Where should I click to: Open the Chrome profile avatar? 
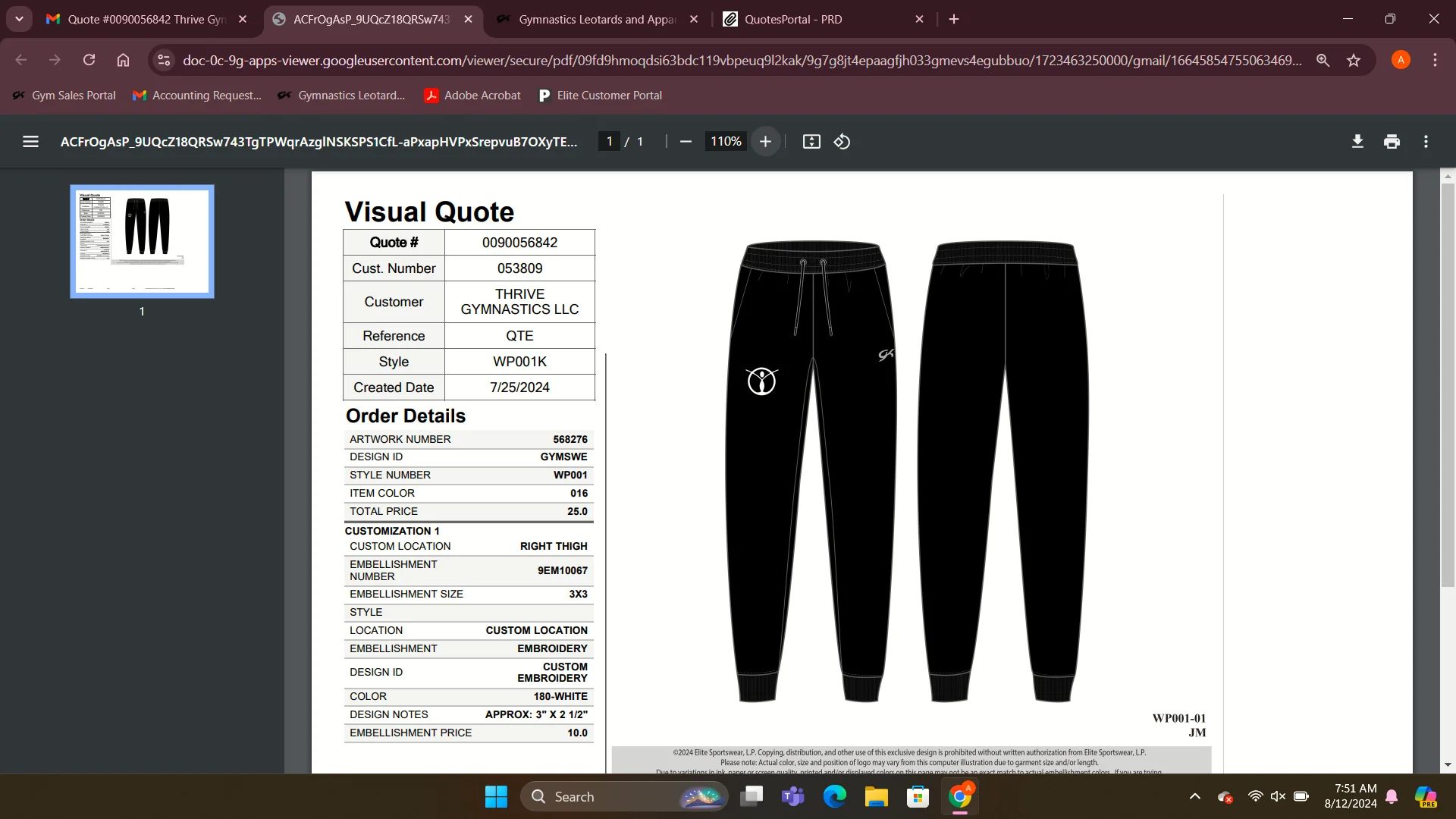pos(1401,60)
